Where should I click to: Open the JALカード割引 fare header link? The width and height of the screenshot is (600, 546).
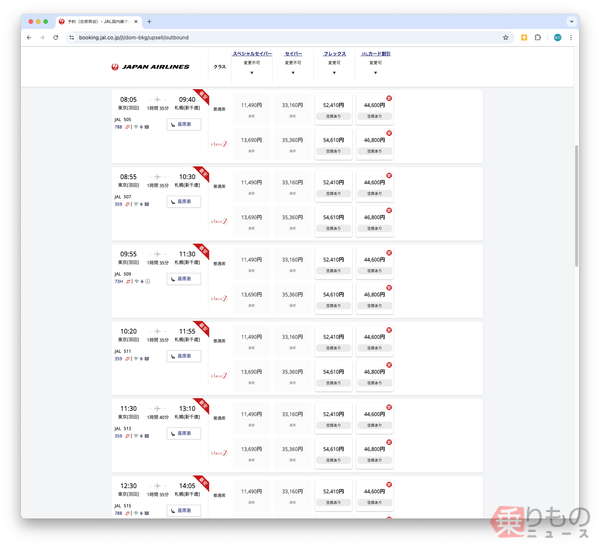point(375,53)
